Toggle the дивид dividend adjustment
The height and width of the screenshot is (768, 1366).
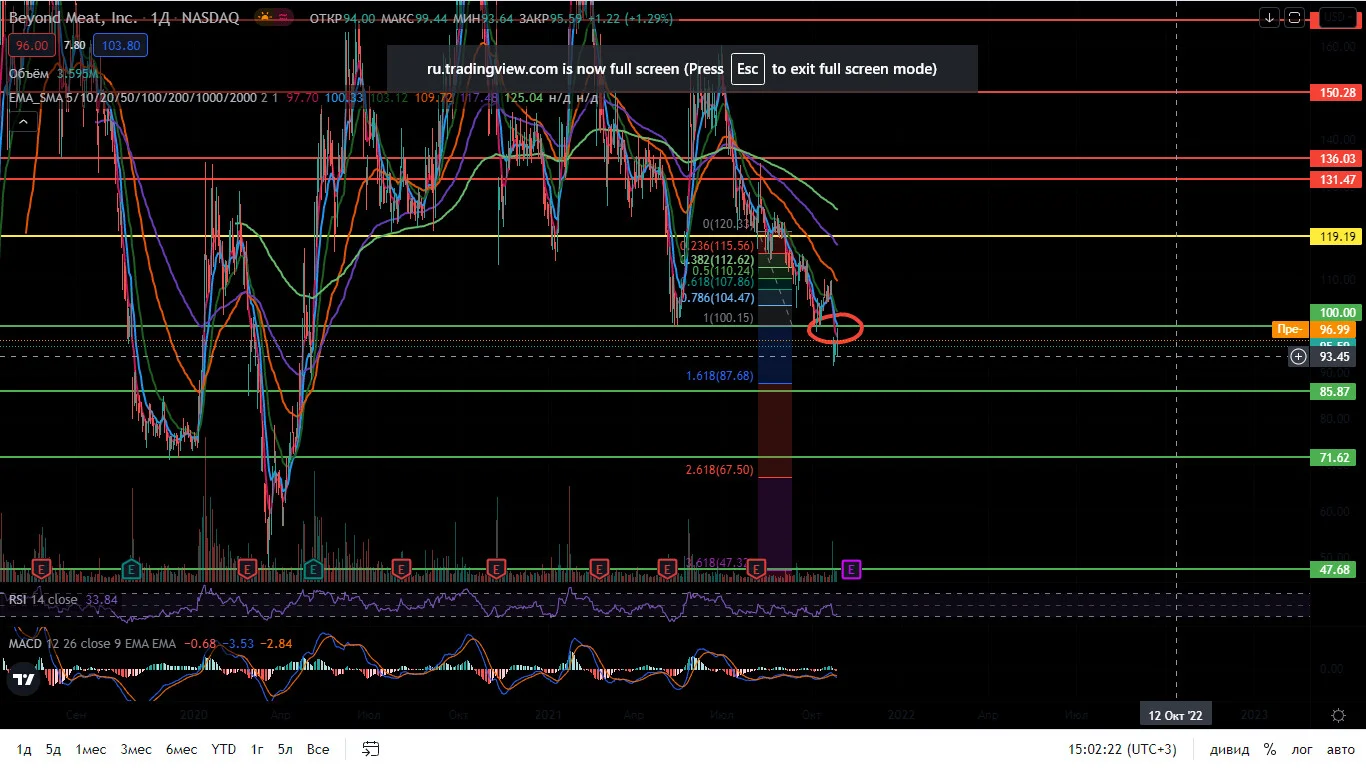pos(1229,749)
